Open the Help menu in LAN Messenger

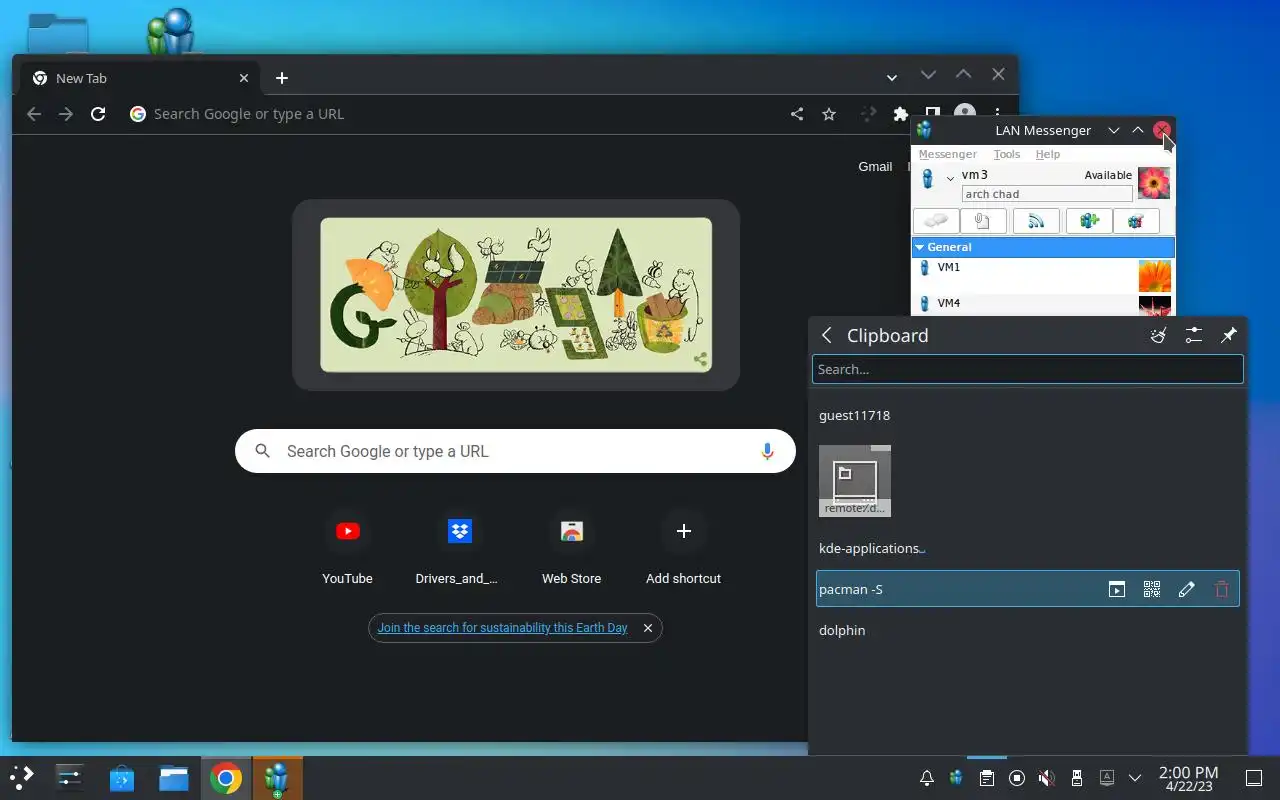pos(1048,154)
